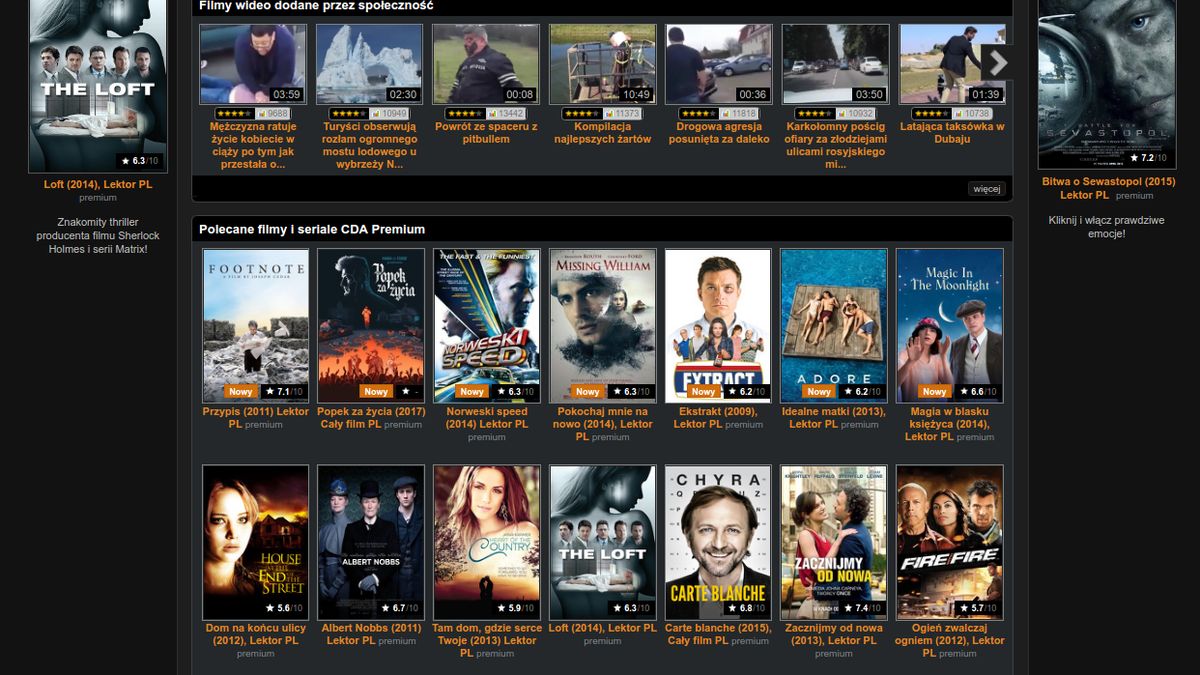Open link 'Turyści obserwują rozłam ogromnego mostu'

click(x=370, y=146)
